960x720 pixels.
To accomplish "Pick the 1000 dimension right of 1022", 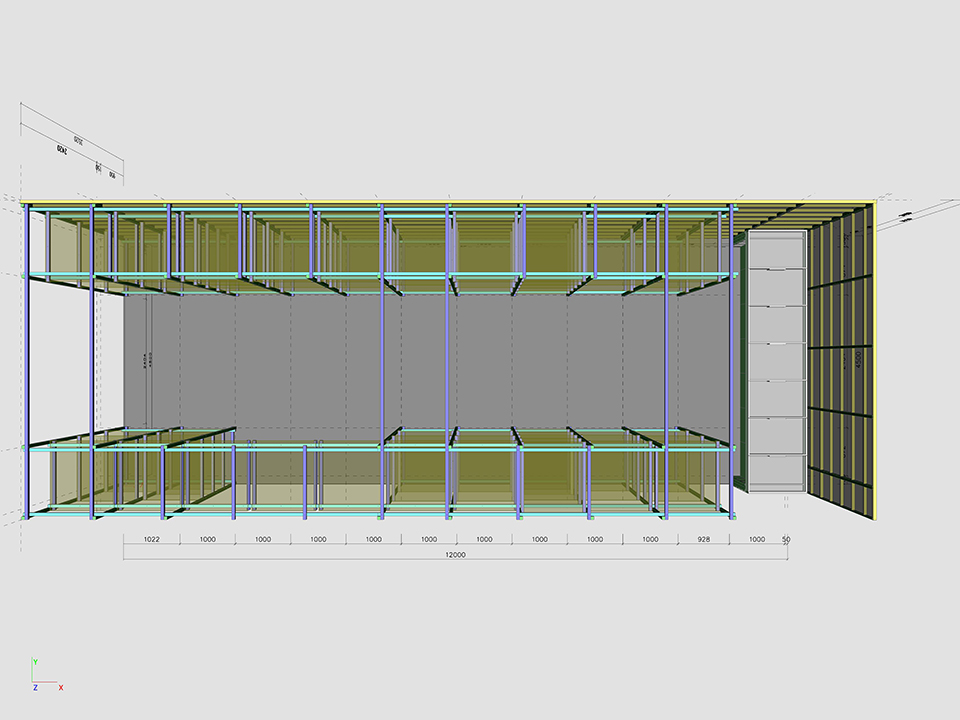I will click(x=207, y=539).
